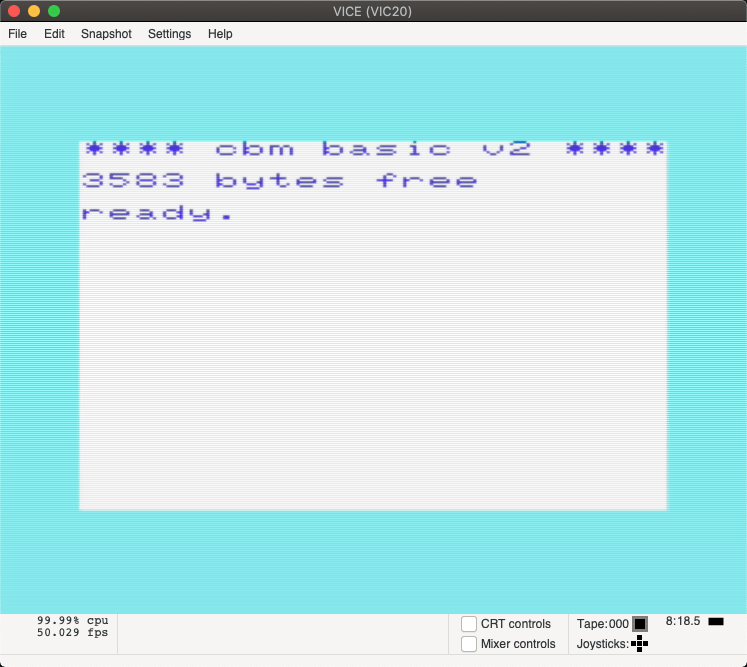Click the black drive LED indicator
Viewport: 747px width, 667px height.
(x=716, y=621)
